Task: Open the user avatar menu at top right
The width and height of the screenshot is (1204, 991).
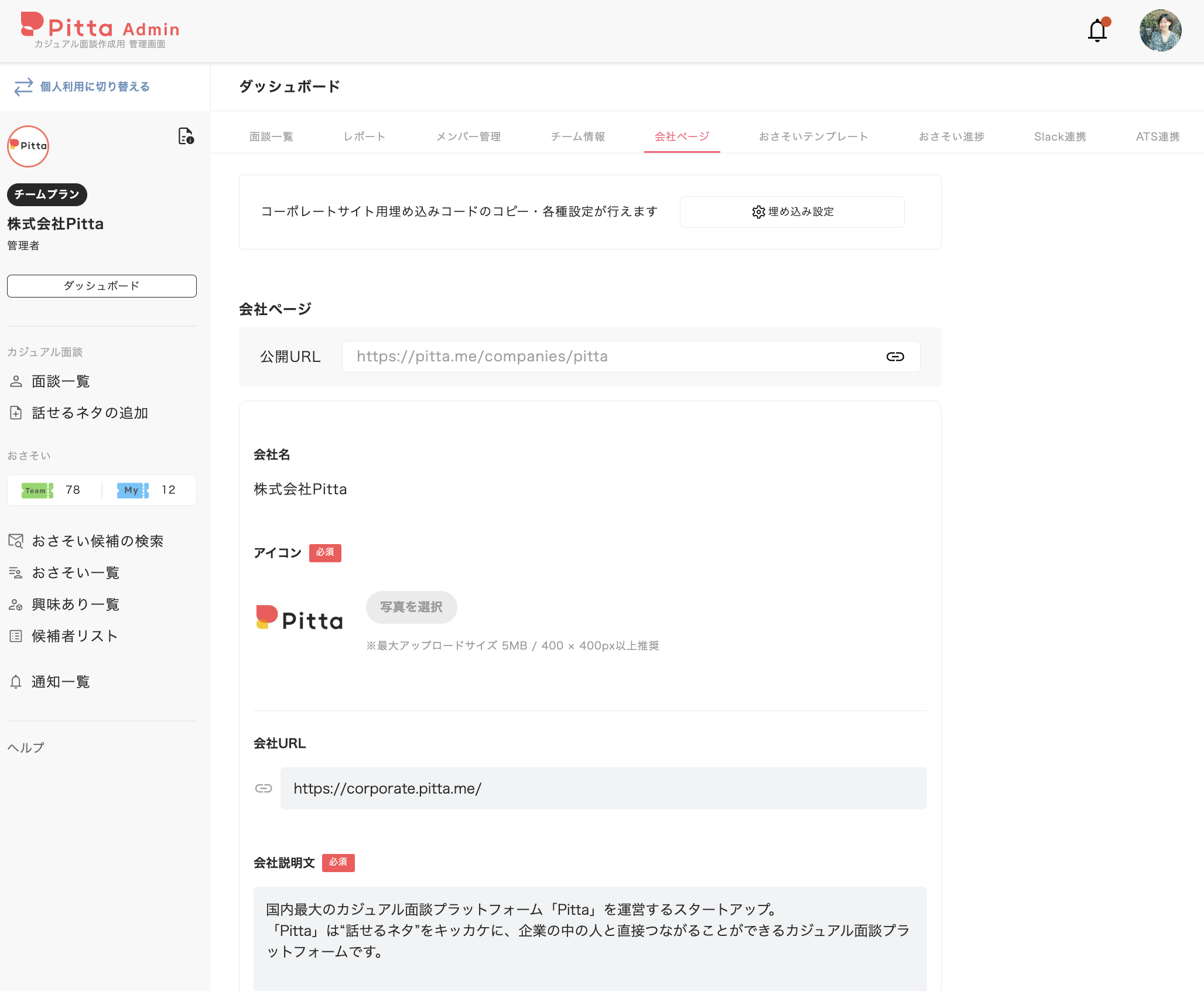Action: pyautogui.click(x=1160, y=30)
